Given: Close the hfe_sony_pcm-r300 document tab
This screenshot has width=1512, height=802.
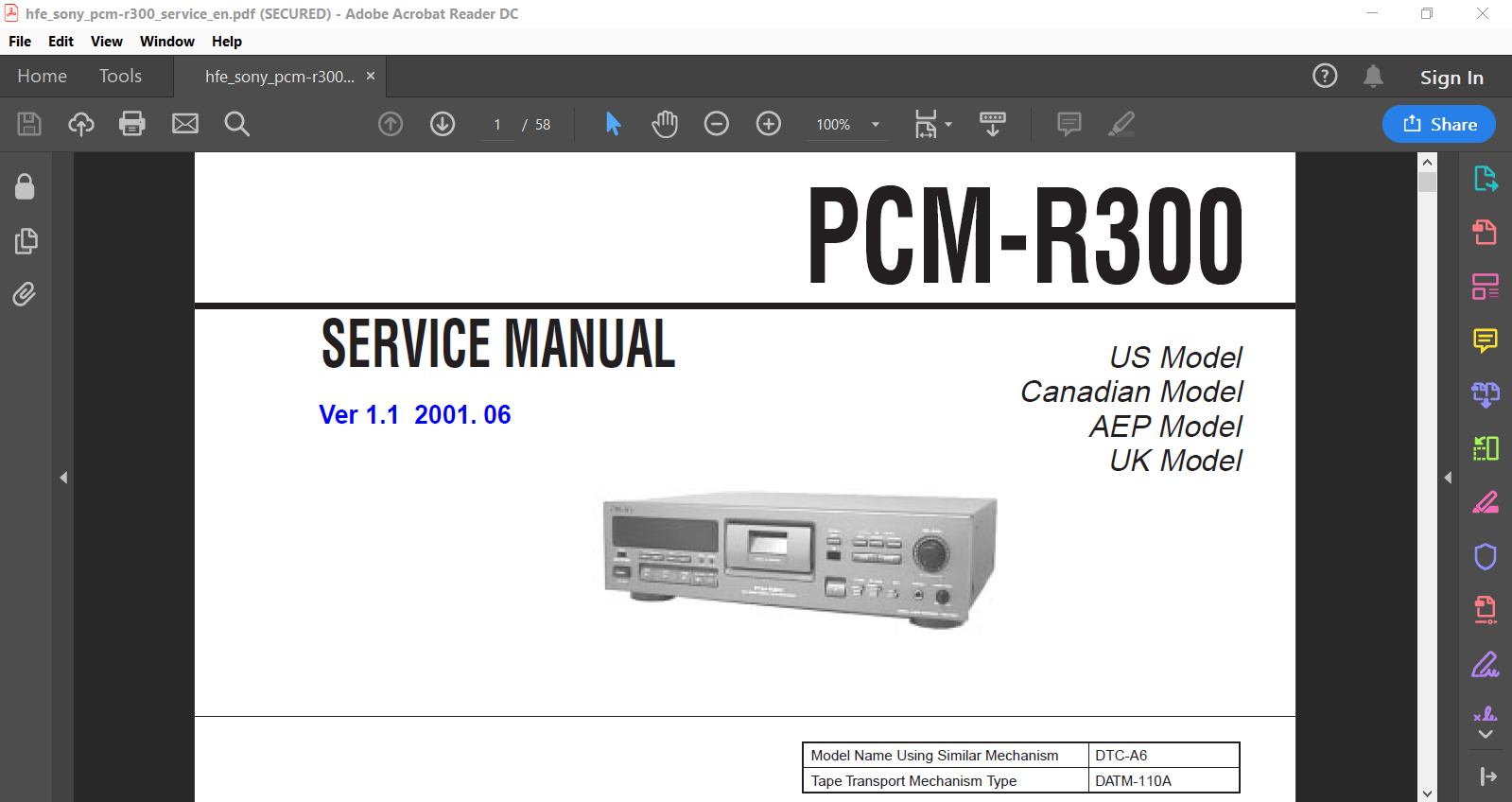Looking at the screenshot, I should [371, 76].
